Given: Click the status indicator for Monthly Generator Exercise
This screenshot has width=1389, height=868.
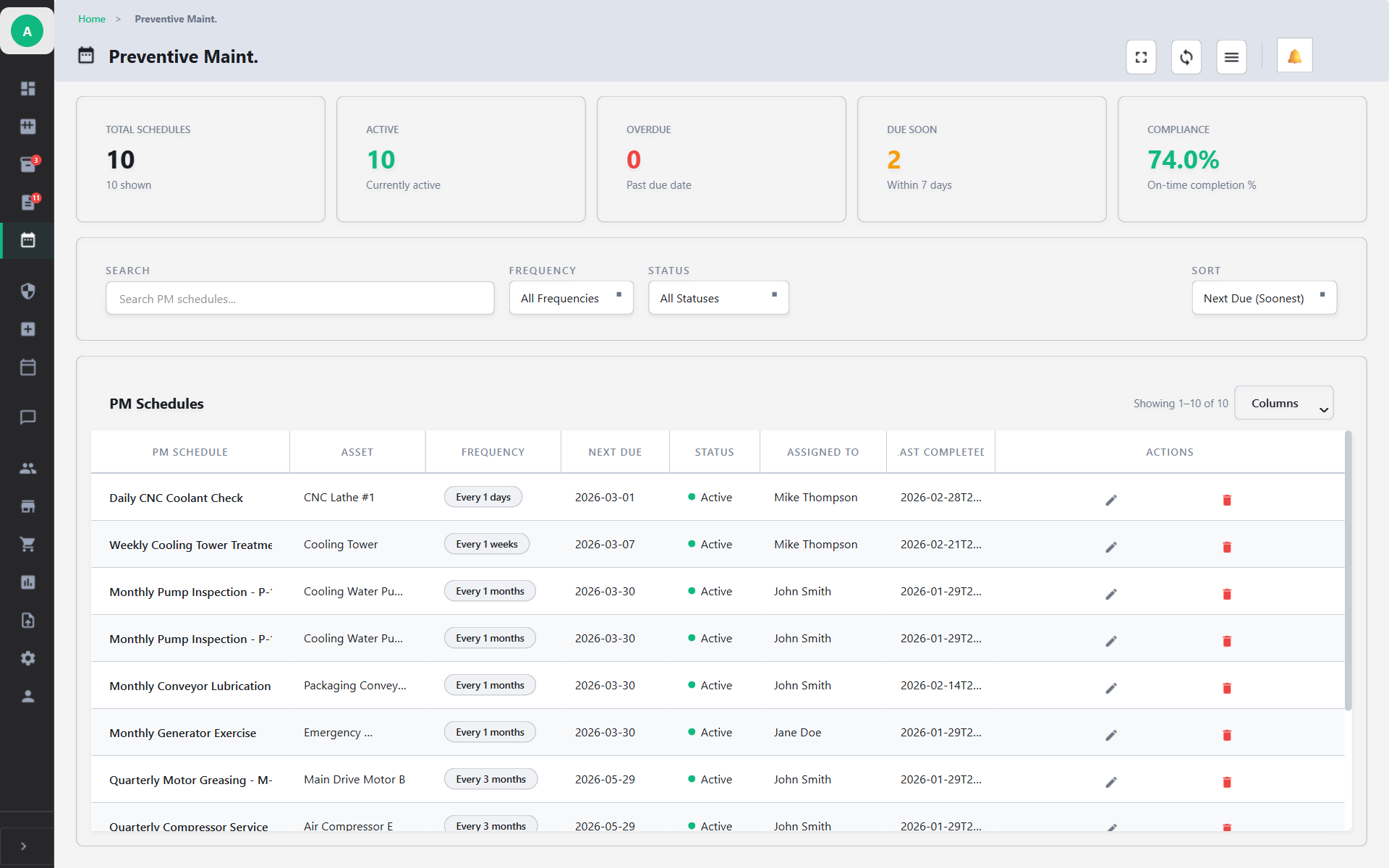Looking at the screenshot, I should pos(691,732).
